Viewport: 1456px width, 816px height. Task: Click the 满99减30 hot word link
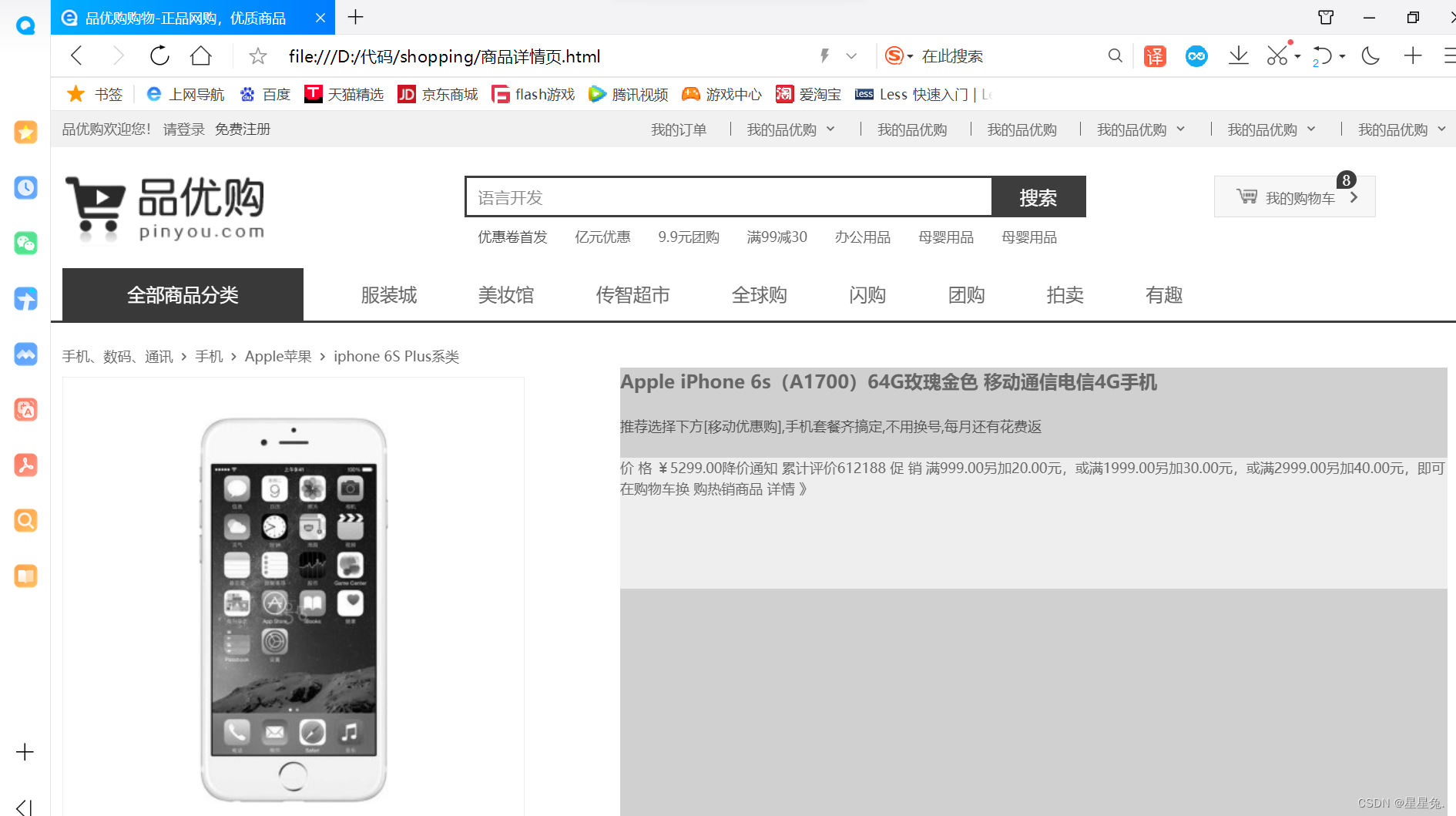(777, 237)
